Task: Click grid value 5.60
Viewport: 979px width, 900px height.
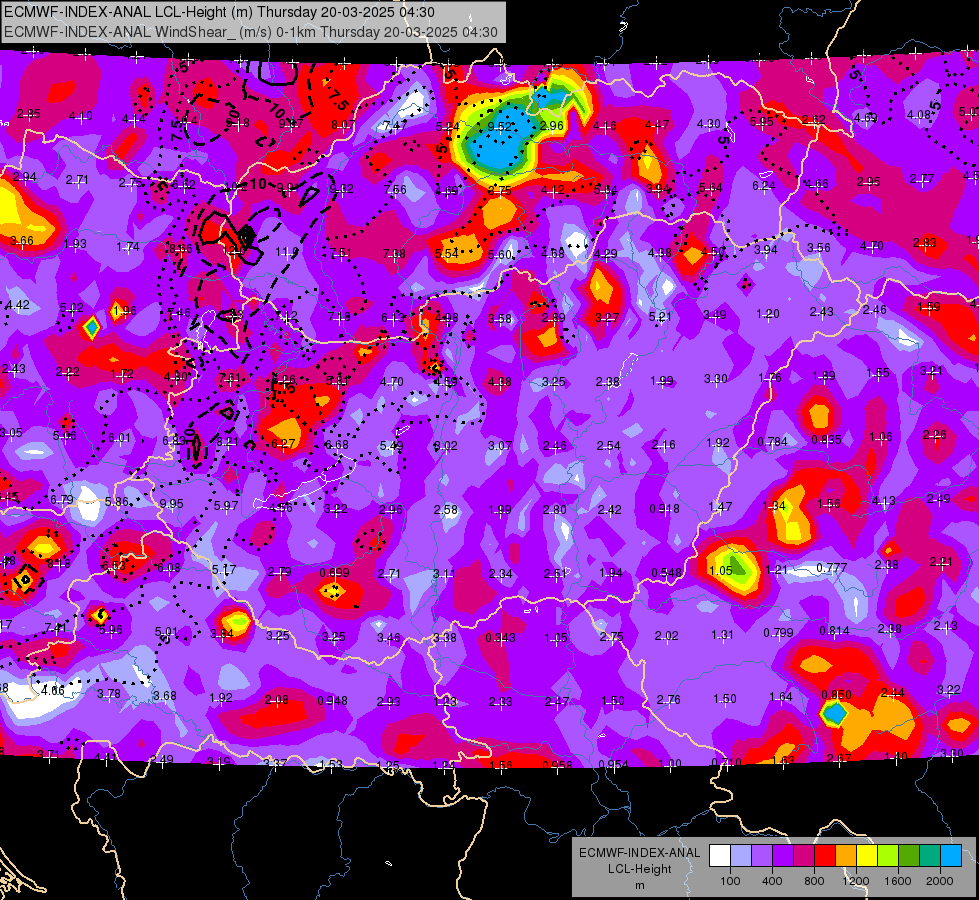Action: pyautogui.click(x=500, y=255)
